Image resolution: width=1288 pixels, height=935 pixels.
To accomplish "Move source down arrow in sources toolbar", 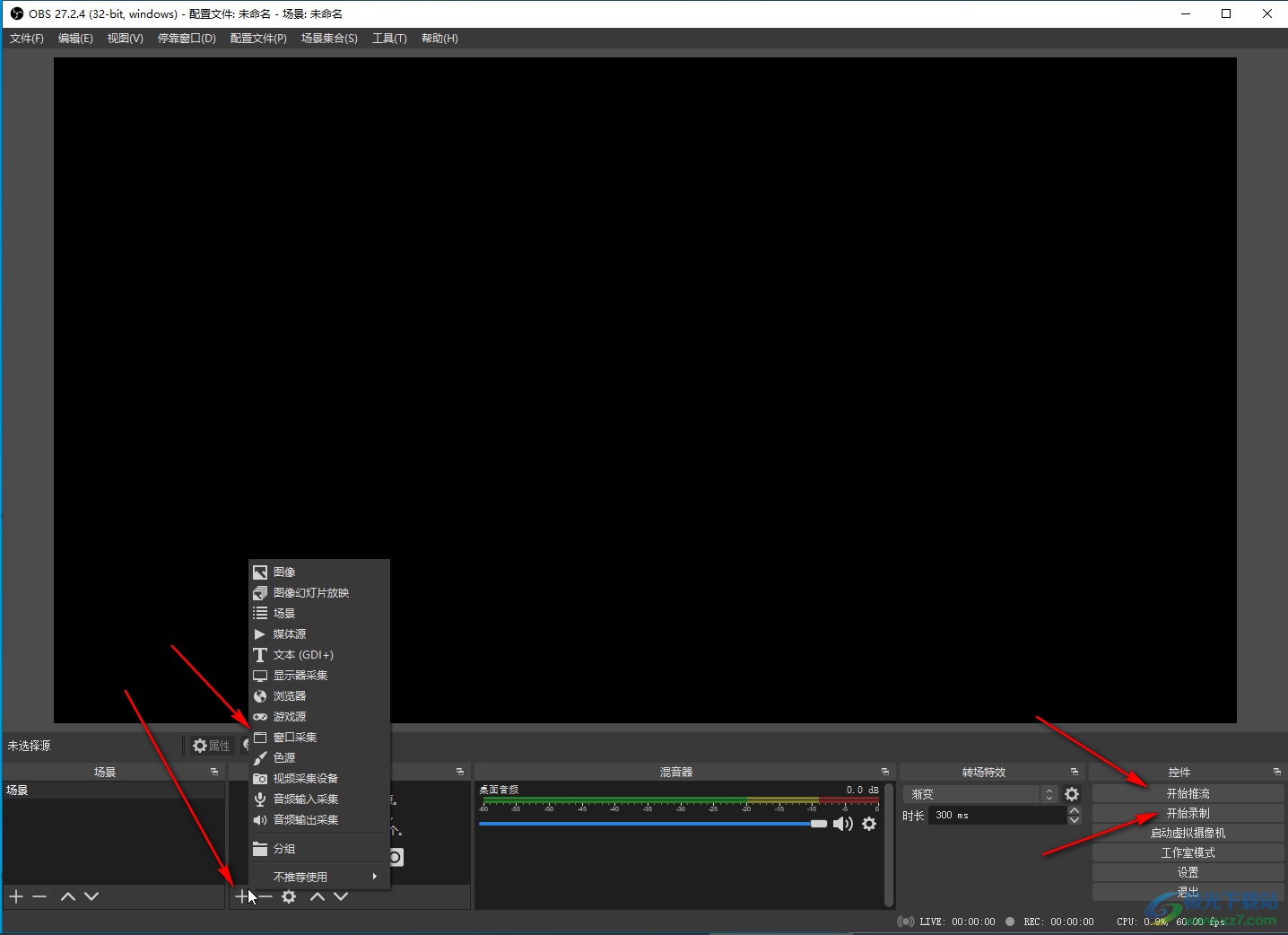I will [x=341, y=896].
